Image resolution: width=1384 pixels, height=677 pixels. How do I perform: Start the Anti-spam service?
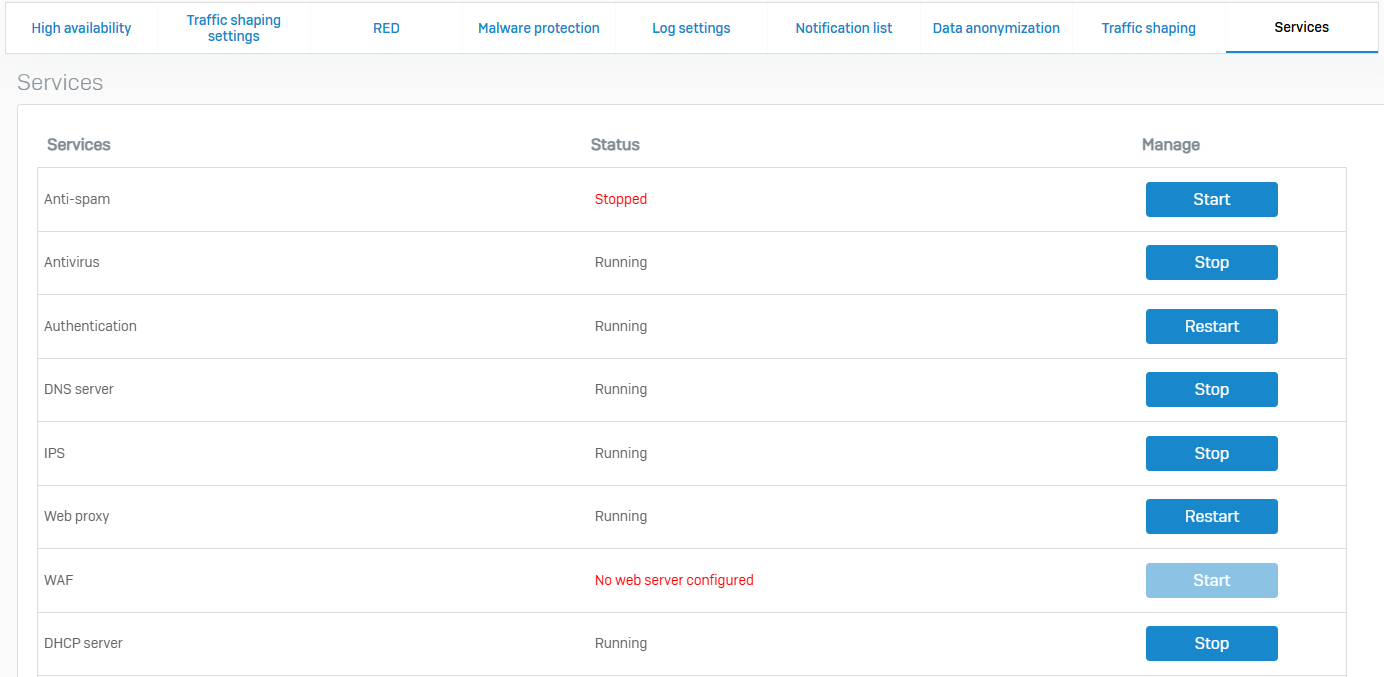1211,199
